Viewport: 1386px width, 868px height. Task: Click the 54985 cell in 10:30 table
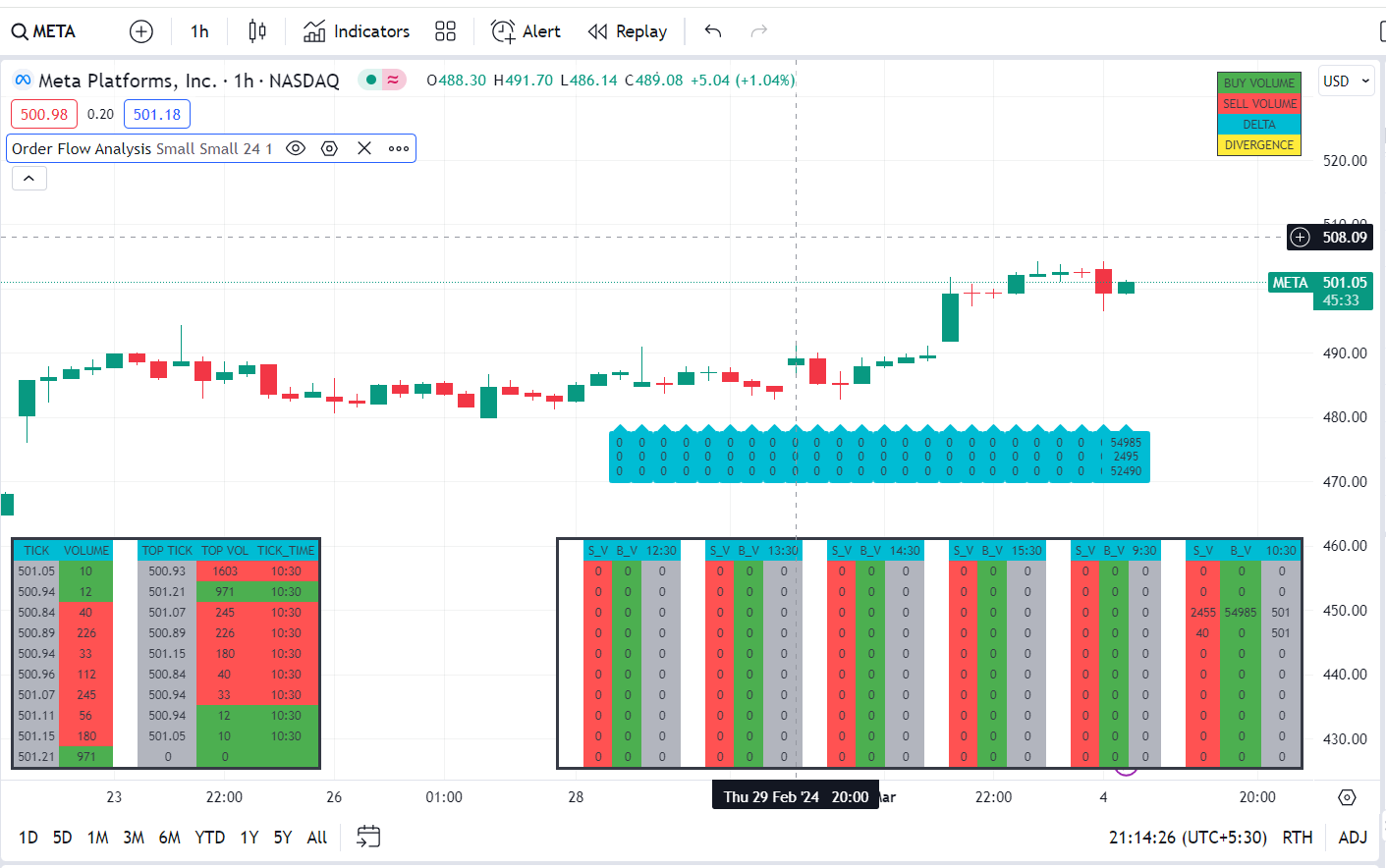coord(1241,612)
